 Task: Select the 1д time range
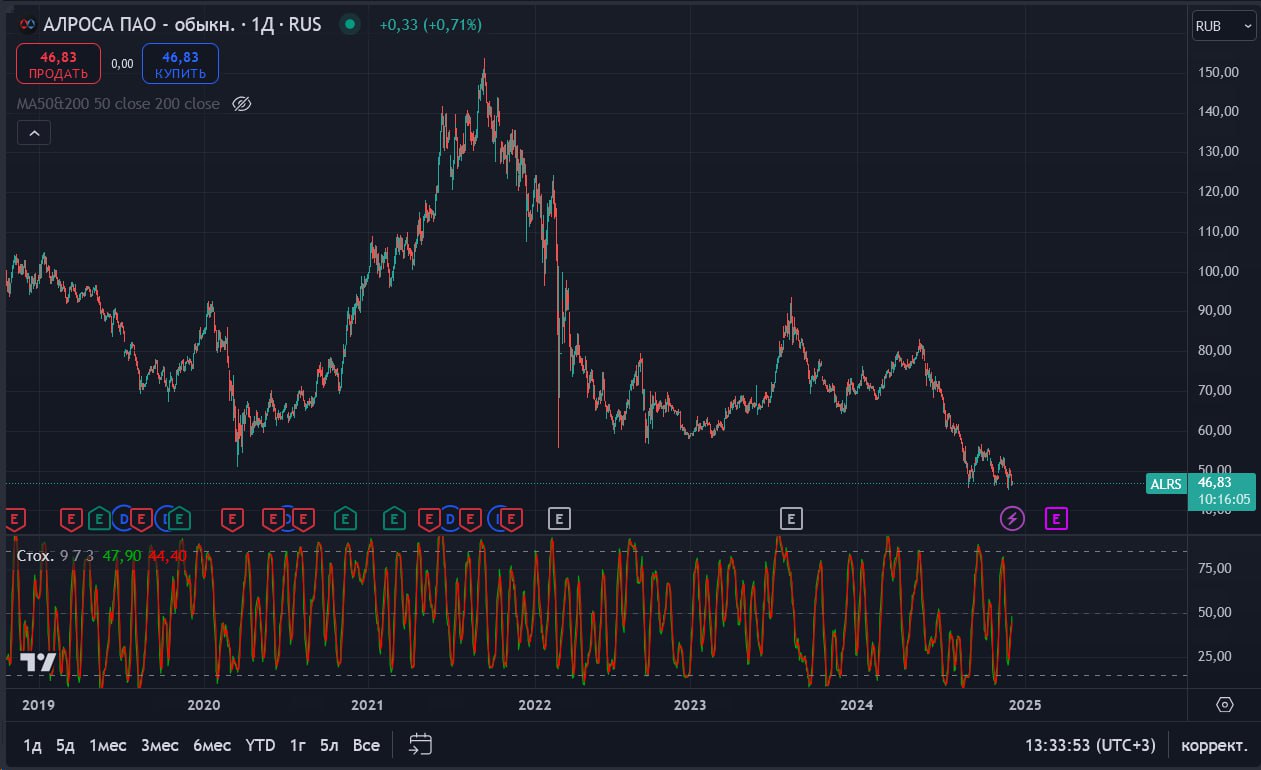click(33, 745)
